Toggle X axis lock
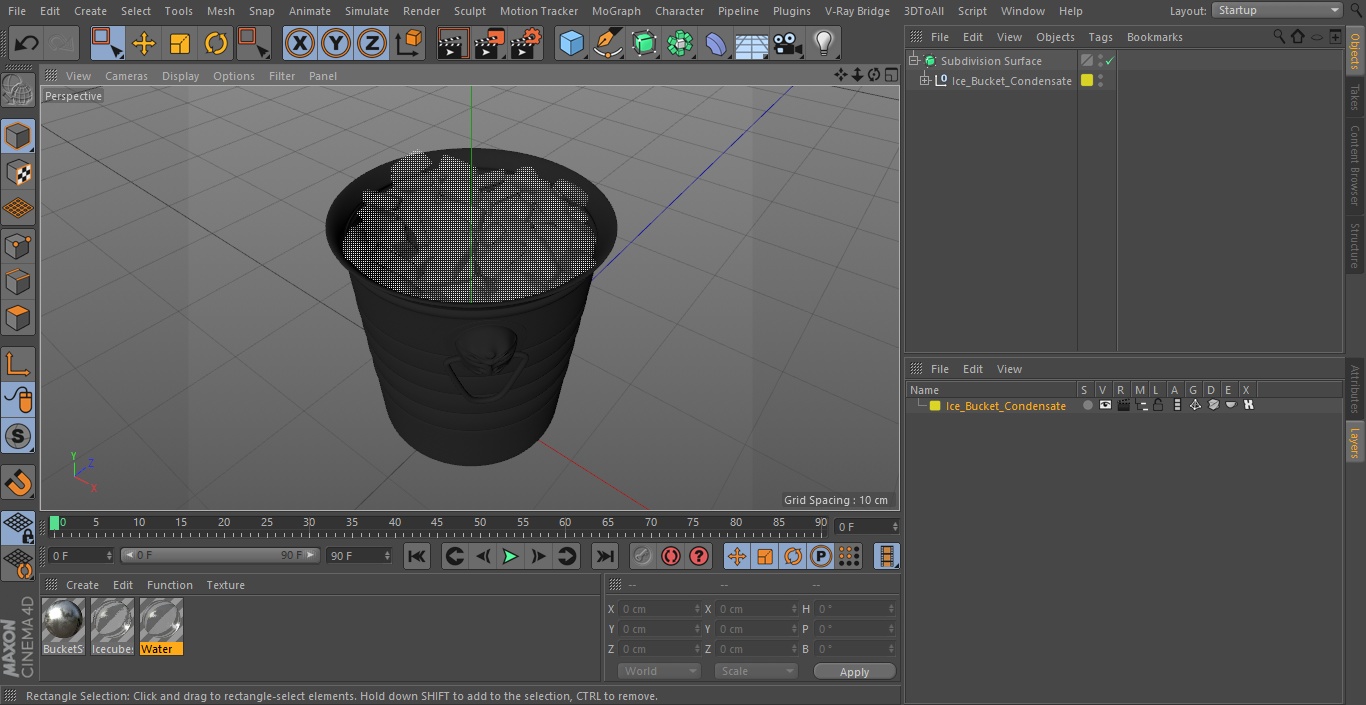1366x705 pixels. [300, 43]
